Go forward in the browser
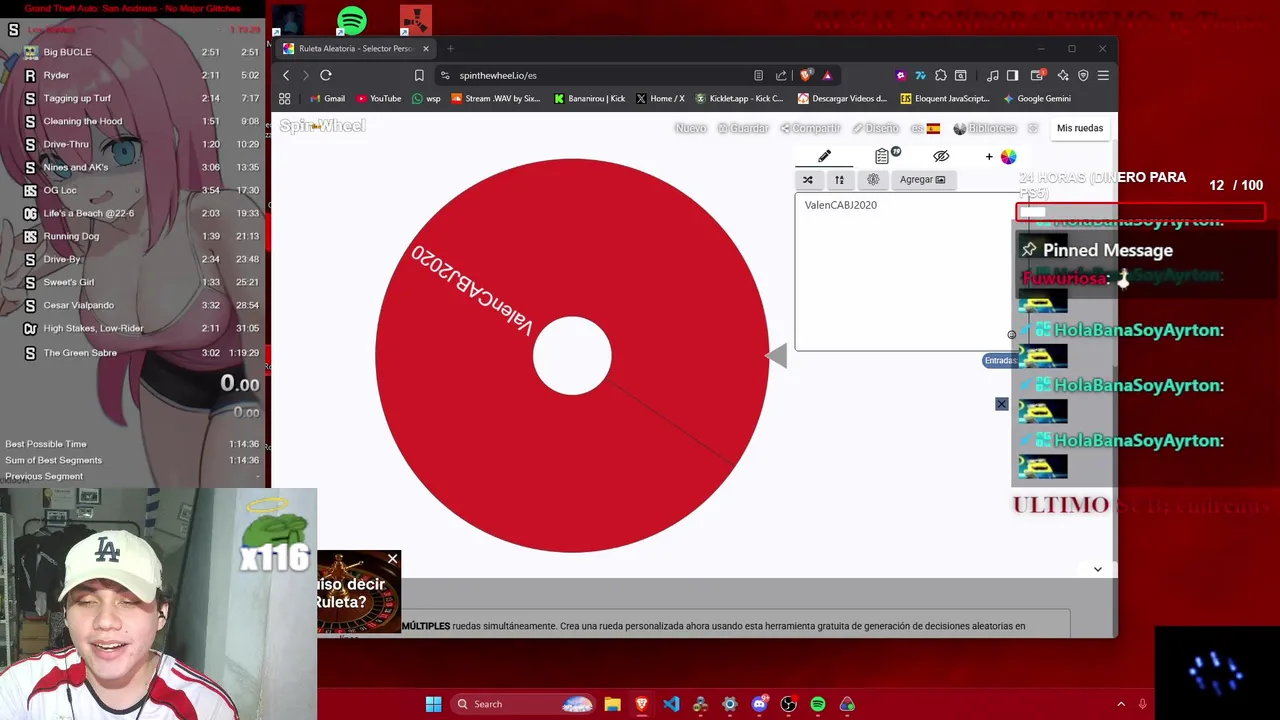Viewport: 1280px width, 720px height. pos(306,75)
